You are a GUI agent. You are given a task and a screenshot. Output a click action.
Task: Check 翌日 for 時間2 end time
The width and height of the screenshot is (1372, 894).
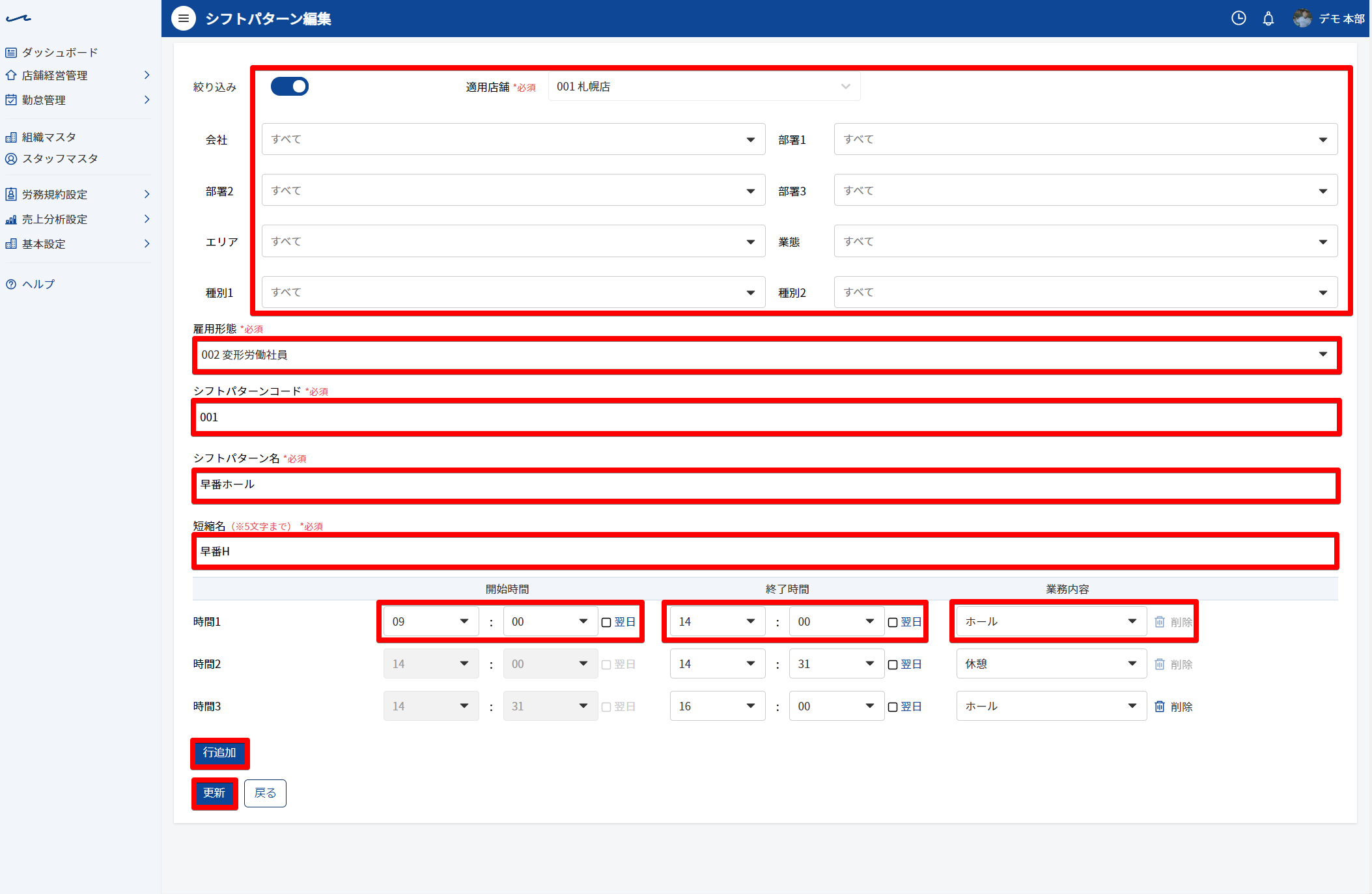(x=893, y=665)
